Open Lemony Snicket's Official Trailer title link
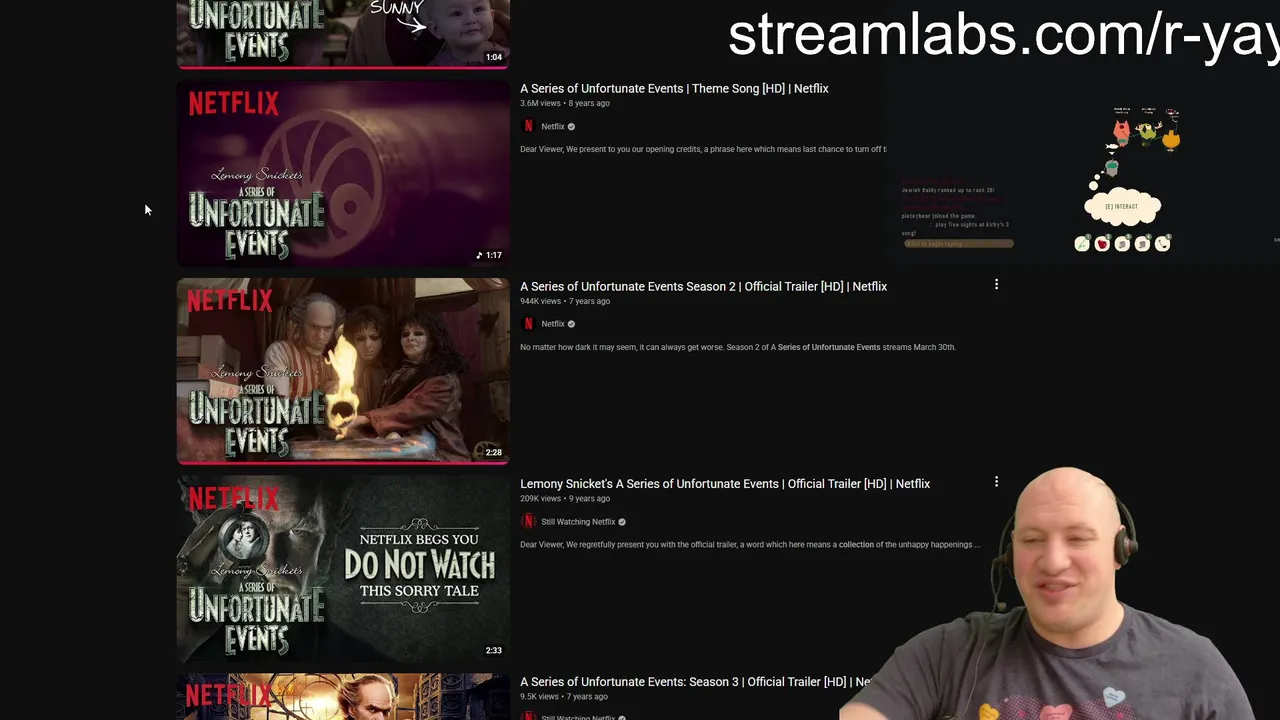The width and height of the screenshot is (1280, 720). click(725, 484)
